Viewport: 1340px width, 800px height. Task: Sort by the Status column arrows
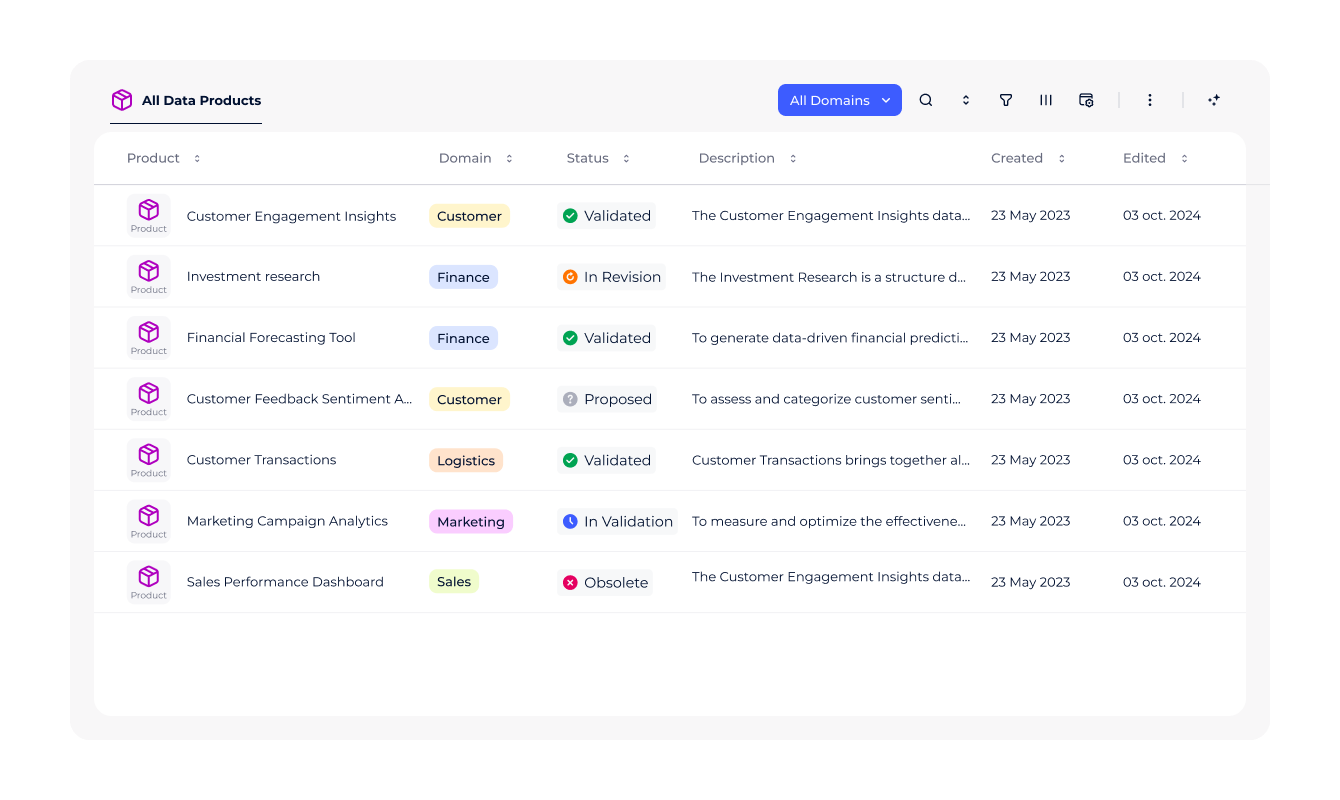(x=626, y=158)
